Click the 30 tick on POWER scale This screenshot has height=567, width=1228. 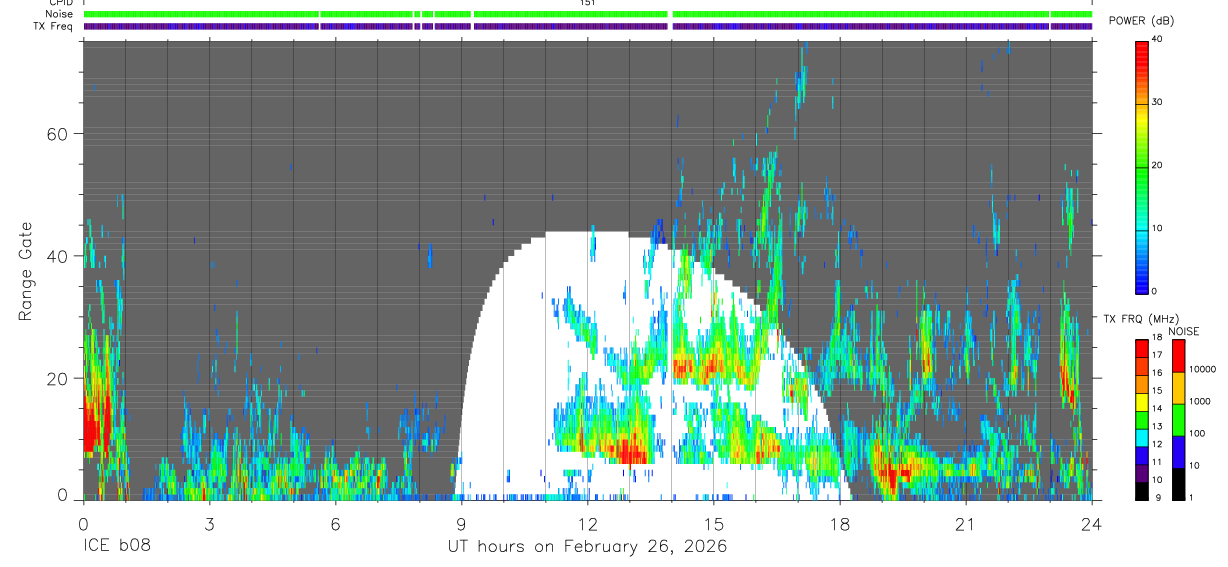[1156, 103]
